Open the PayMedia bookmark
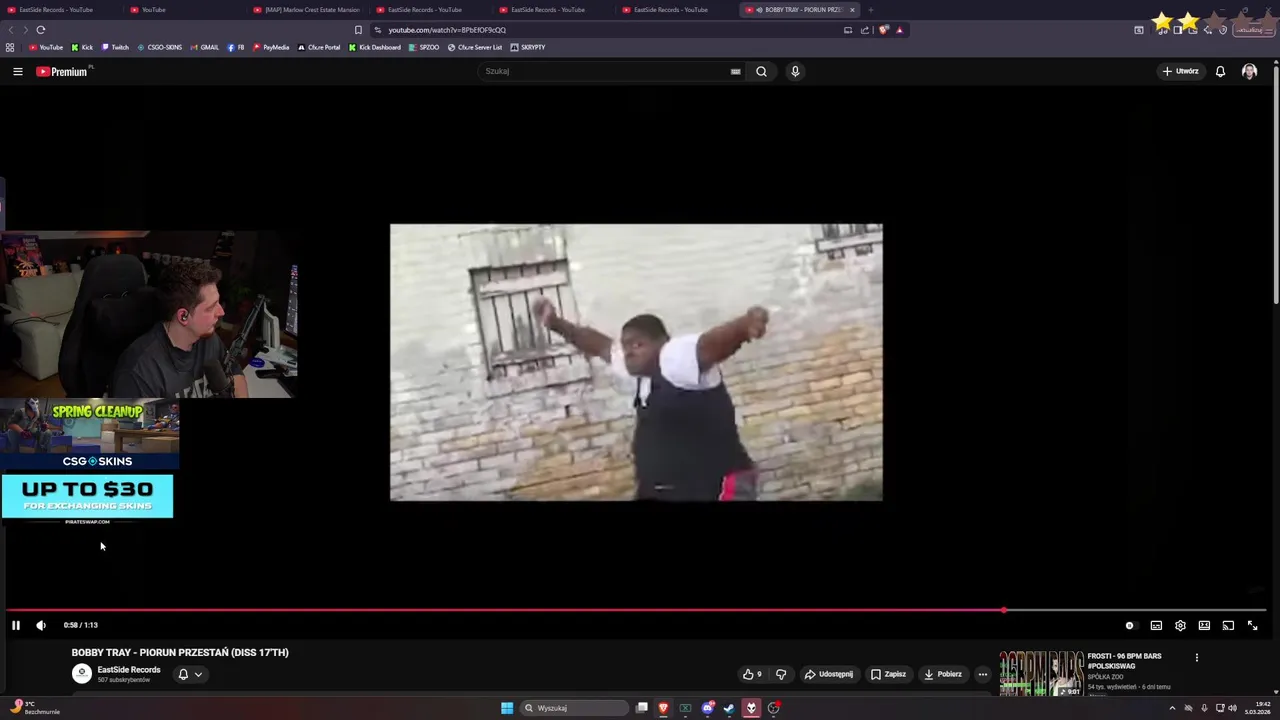 [271, 47]
